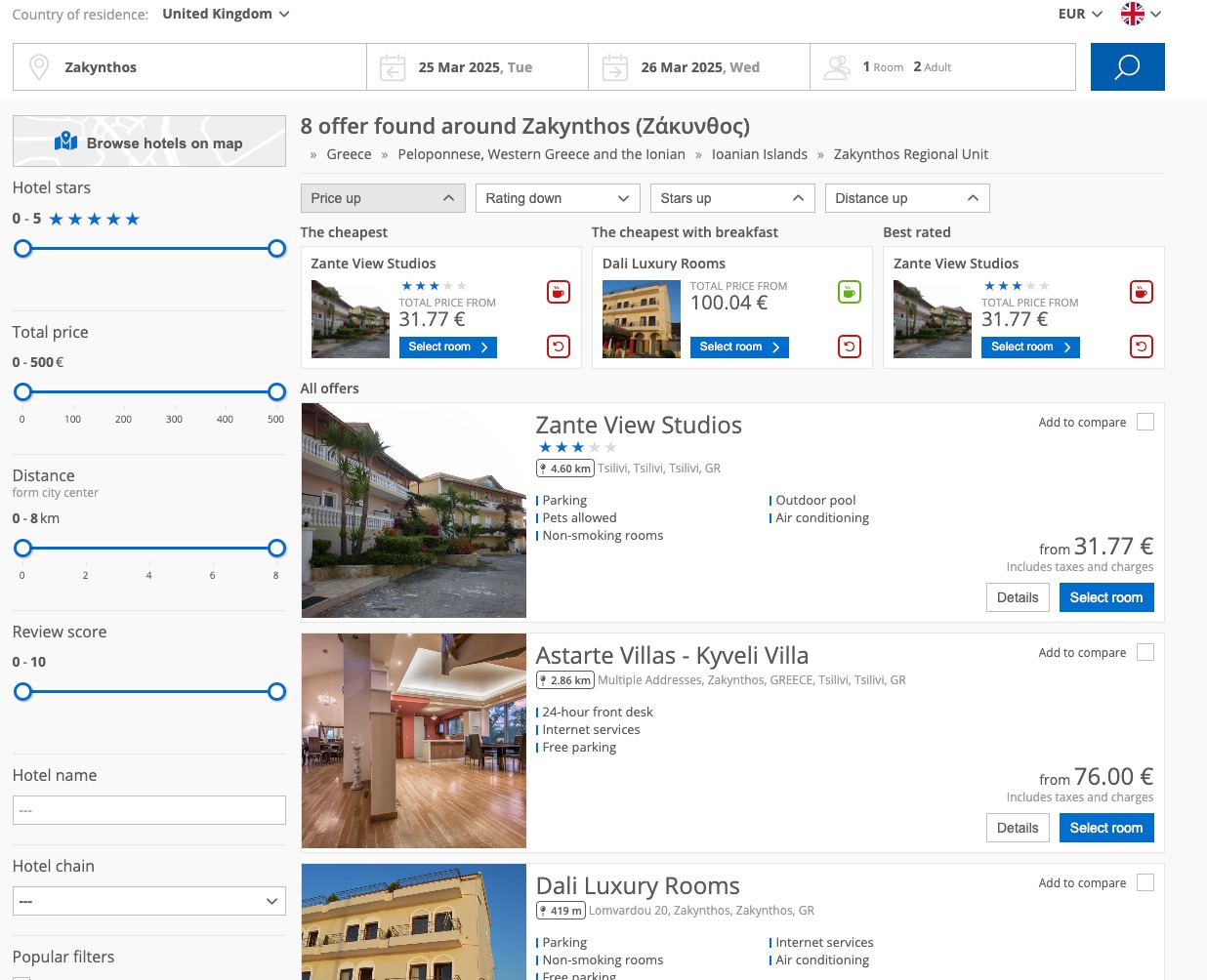
Task: Click Peloponnese, Western Greece breadcrumb
Action: point(541,154)
